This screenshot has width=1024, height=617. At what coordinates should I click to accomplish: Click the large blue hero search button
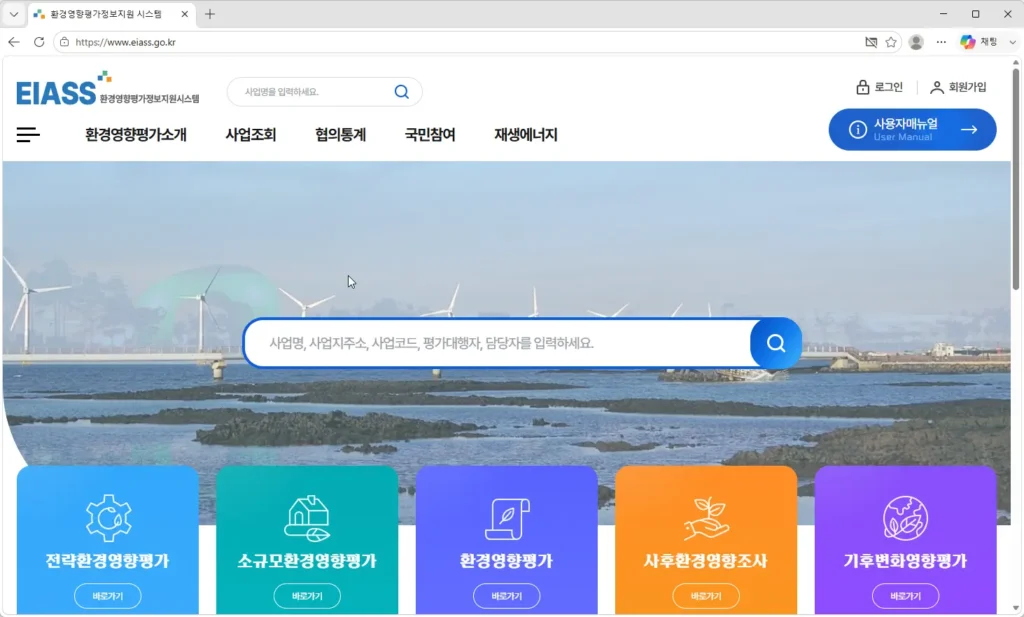click(776, 343)
